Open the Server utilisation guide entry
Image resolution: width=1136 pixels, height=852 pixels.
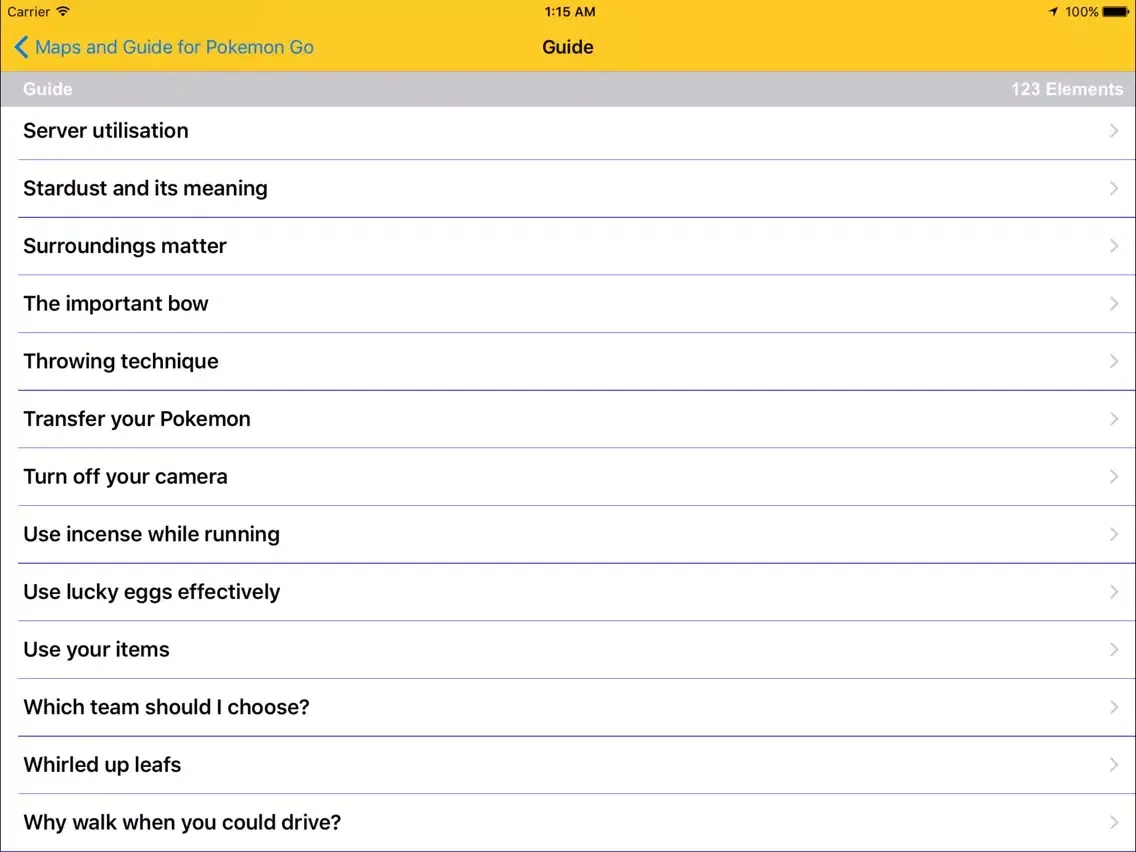(106, 131)
